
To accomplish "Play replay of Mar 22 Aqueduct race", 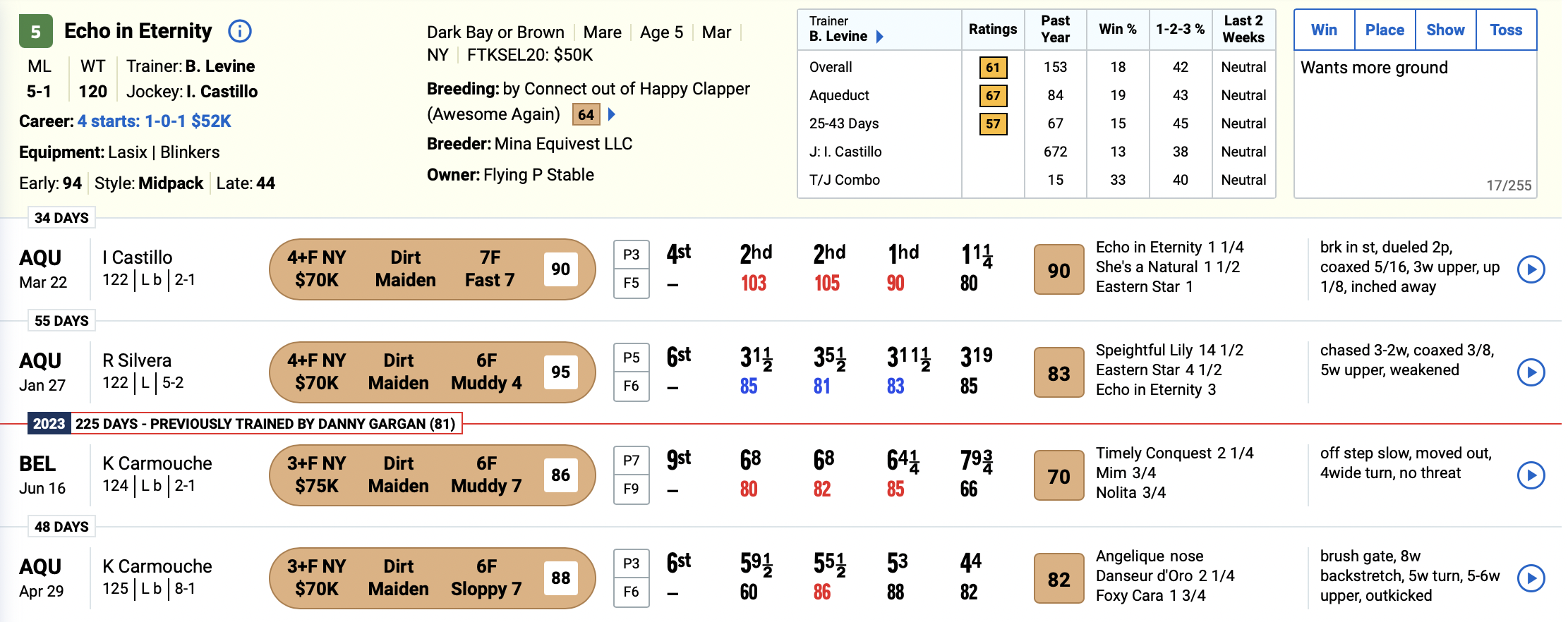I will [1531, 269].
